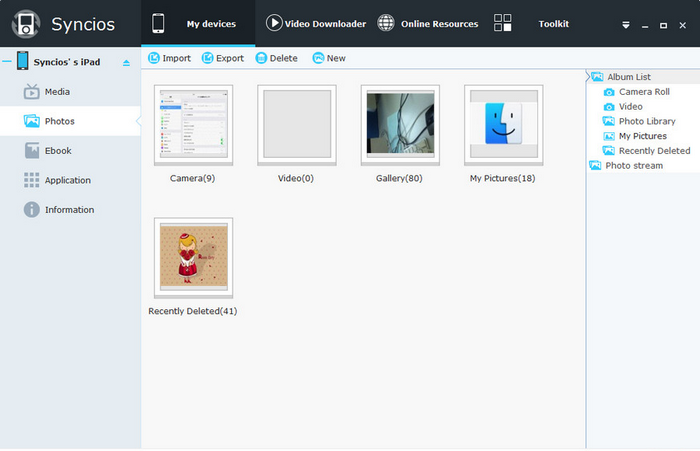Viewport: 700px width, 451px height.
Task: Click the Online Resources globe icon
Action: click(x=386, y=23)
